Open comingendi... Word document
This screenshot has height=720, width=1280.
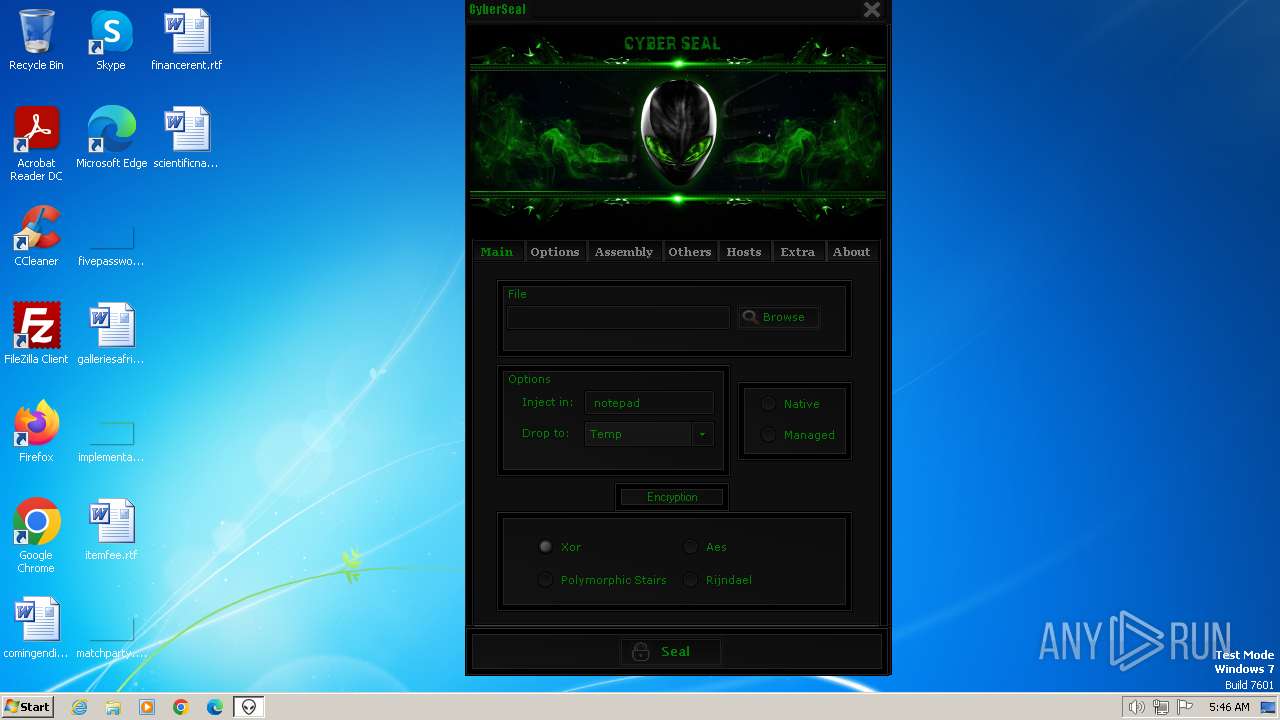tap(36, 628)
